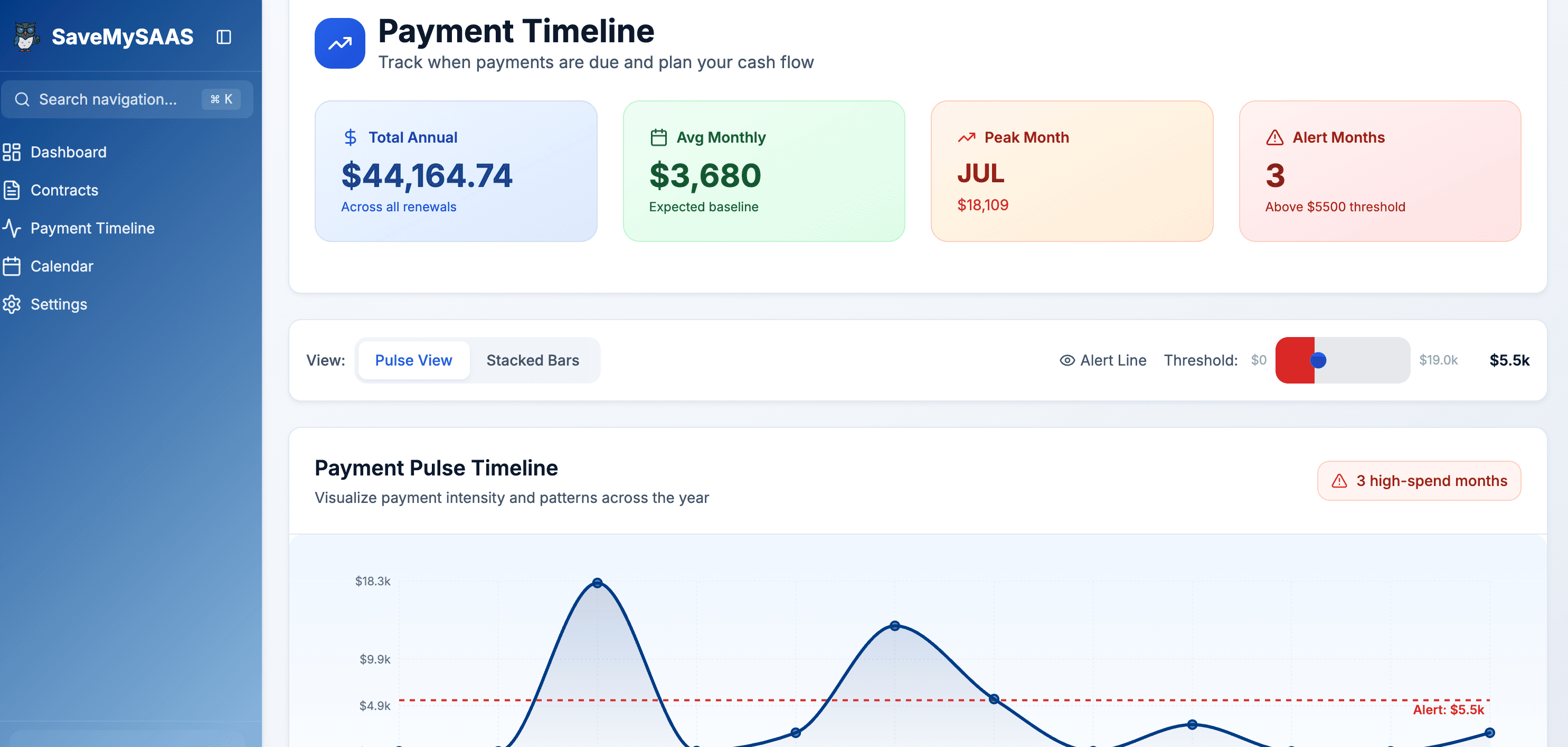Click the blue trending-arrow Payment Timeline header icon
The height and width of the screenshot is (747, 1568).
(339, 41)
